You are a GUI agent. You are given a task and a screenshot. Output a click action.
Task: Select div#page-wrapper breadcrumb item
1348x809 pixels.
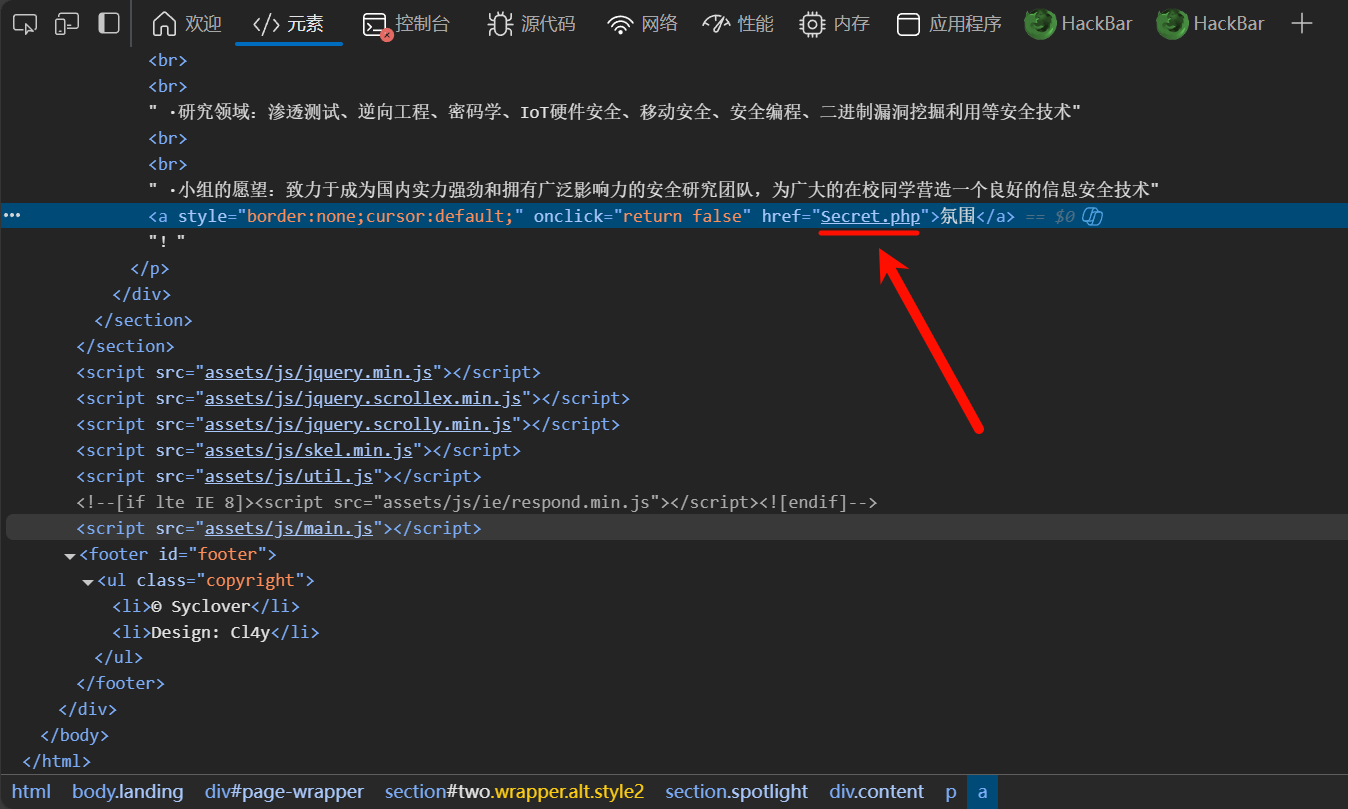click(x=284, y=791)
